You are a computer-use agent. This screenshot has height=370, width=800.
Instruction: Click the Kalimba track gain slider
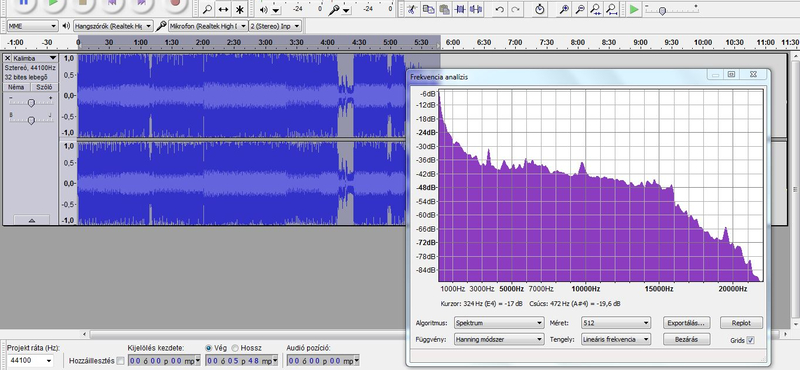point(31,103)
